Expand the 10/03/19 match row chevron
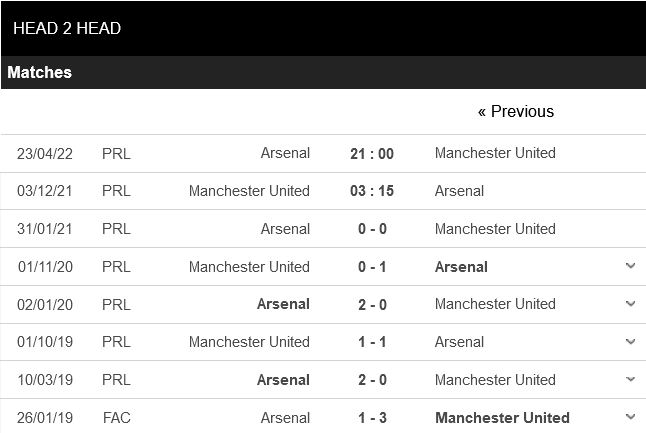 [630, 380]
